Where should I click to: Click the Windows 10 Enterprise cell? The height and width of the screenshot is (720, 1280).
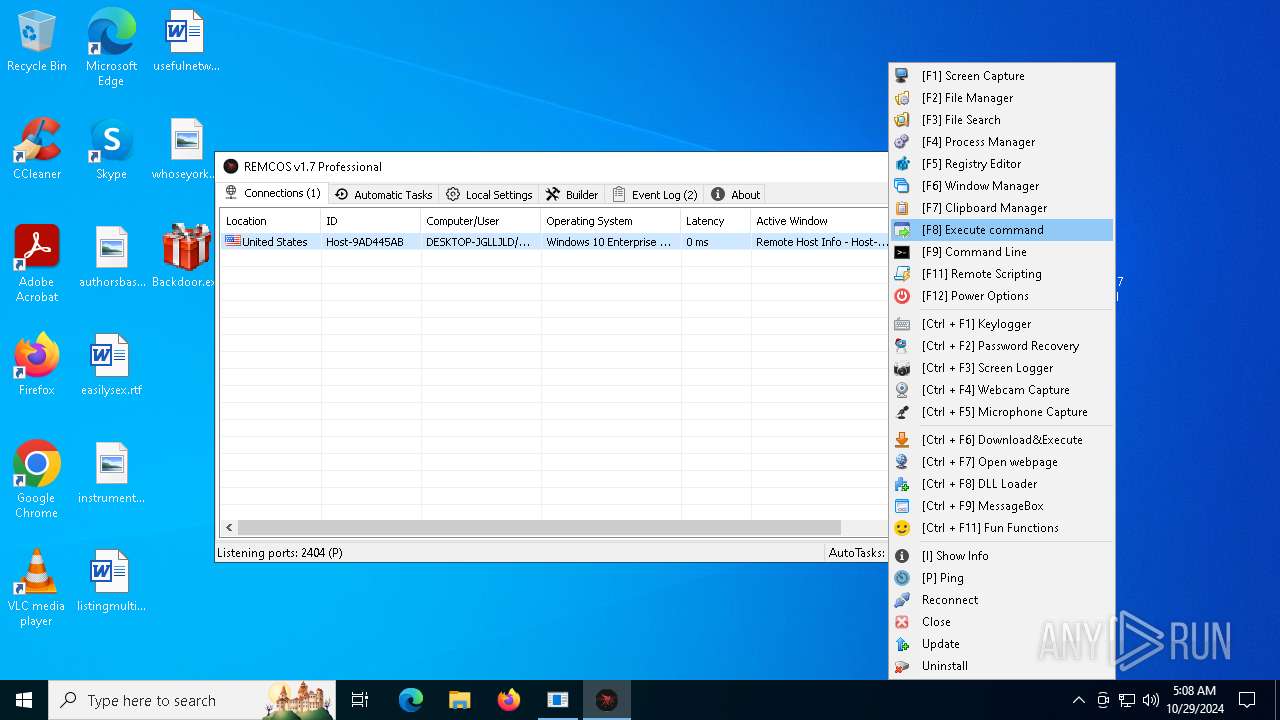(610, 242)
